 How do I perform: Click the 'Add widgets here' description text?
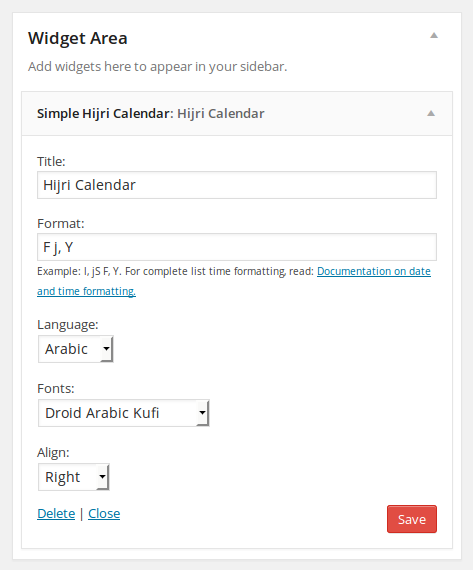pyautogui.click(x=157, y=67)
